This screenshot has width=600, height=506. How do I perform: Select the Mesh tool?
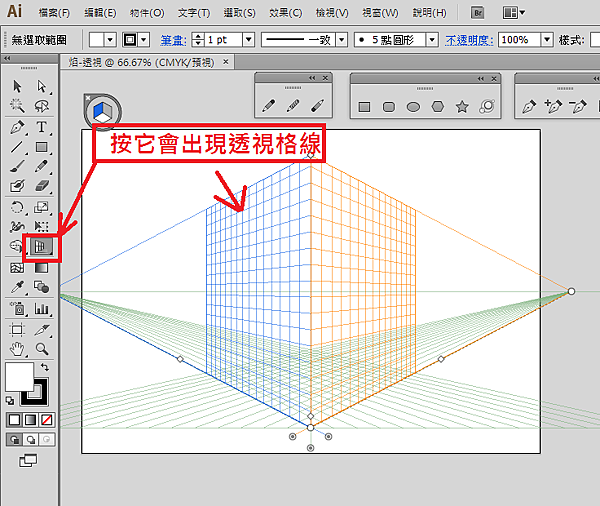(17, 268)
